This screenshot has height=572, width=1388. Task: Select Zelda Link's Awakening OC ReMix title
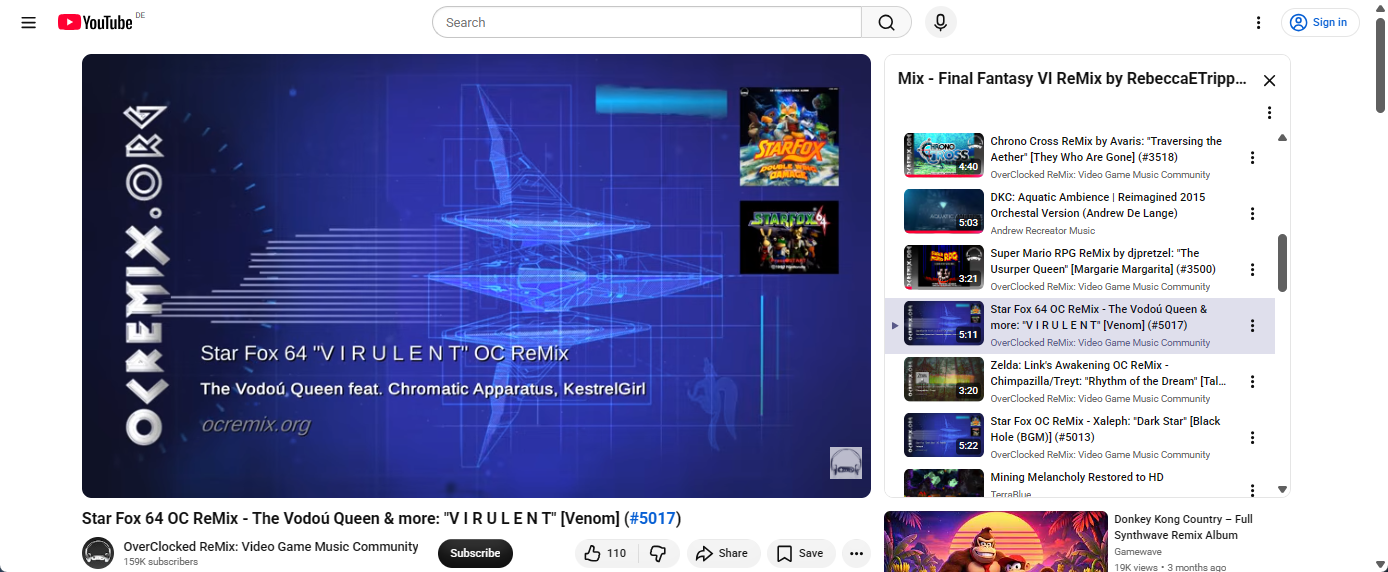pyautogui.click(x=1110, y=373)
